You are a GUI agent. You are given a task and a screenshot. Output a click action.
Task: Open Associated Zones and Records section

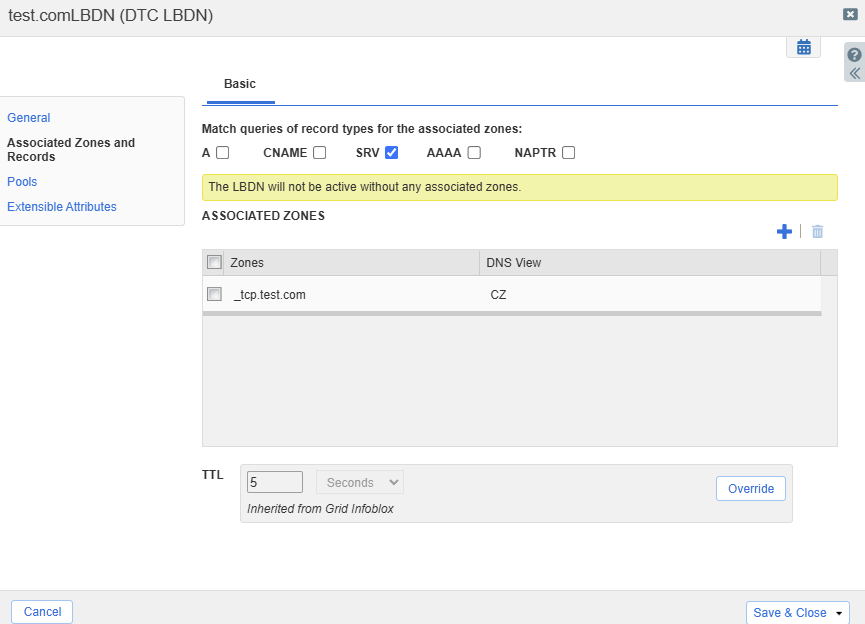[x=71, y=150]
